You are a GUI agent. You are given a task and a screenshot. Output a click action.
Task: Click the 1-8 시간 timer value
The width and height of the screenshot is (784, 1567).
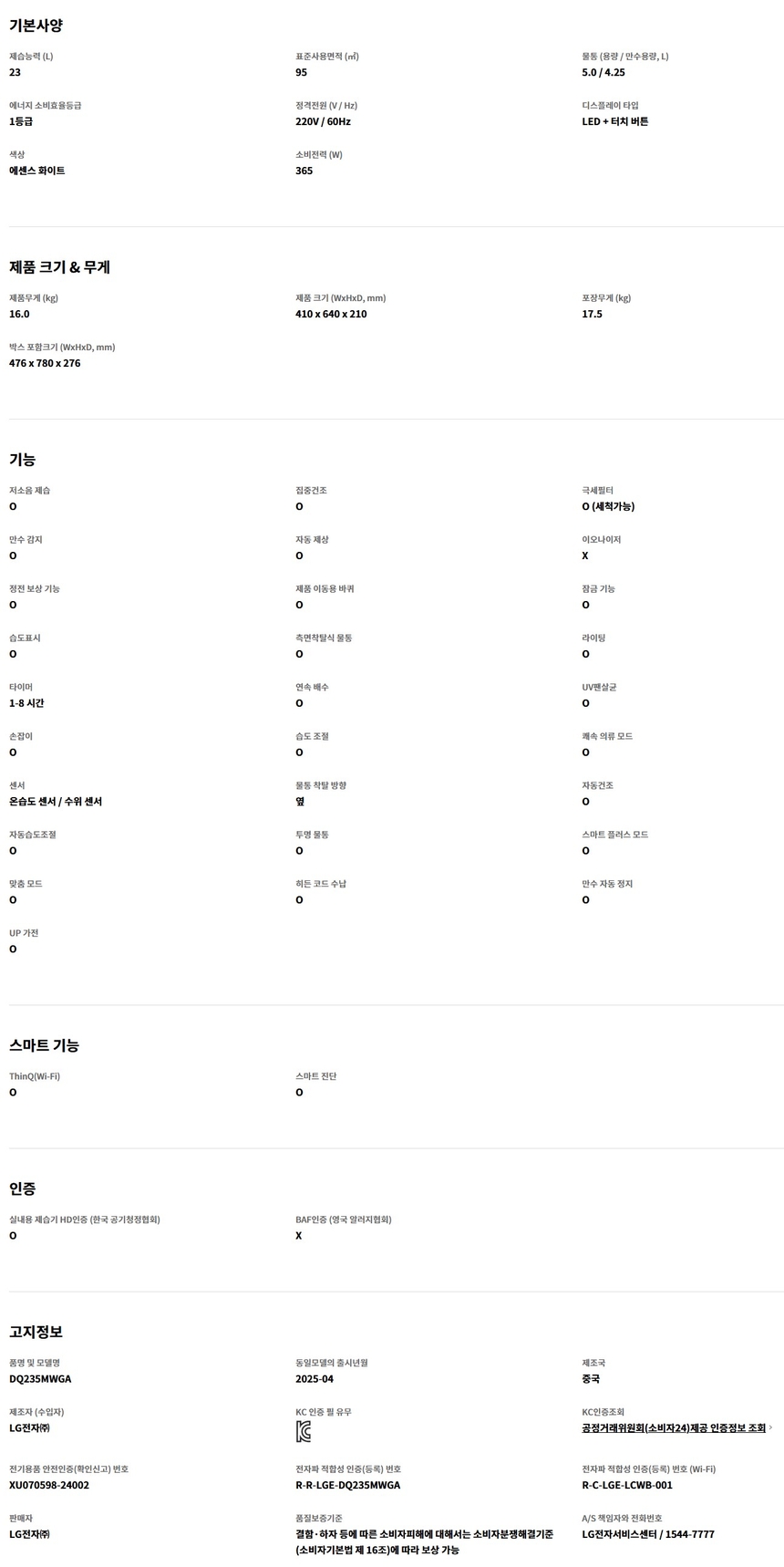[26, 703]
